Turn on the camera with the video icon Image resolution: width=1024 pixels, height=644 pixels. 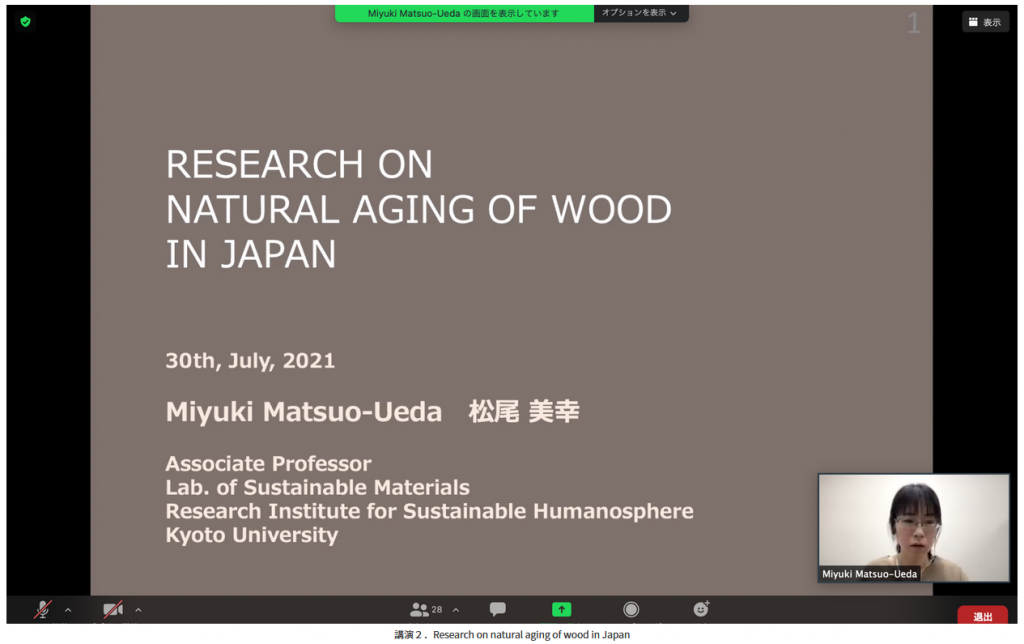coord(113,609)
